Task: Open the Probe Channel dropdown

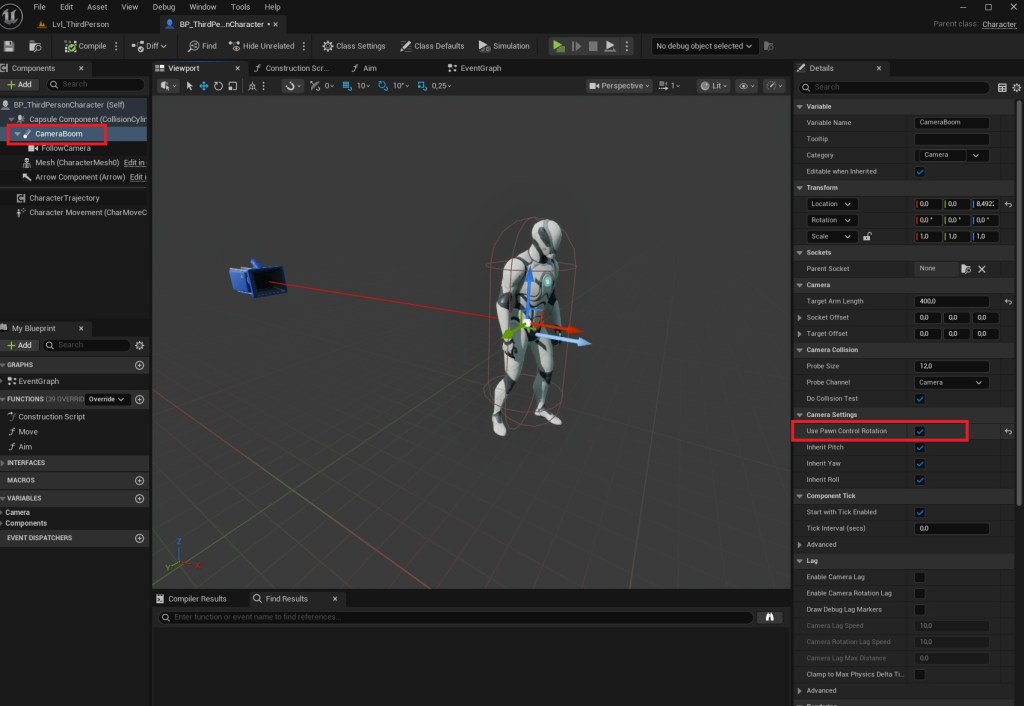Action: (x=951, y=382)
